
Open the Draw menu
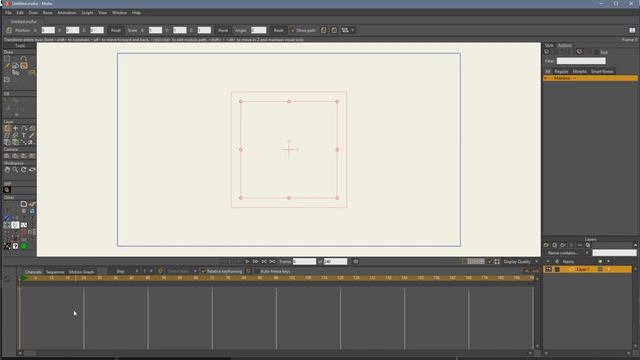pos(33,13)
